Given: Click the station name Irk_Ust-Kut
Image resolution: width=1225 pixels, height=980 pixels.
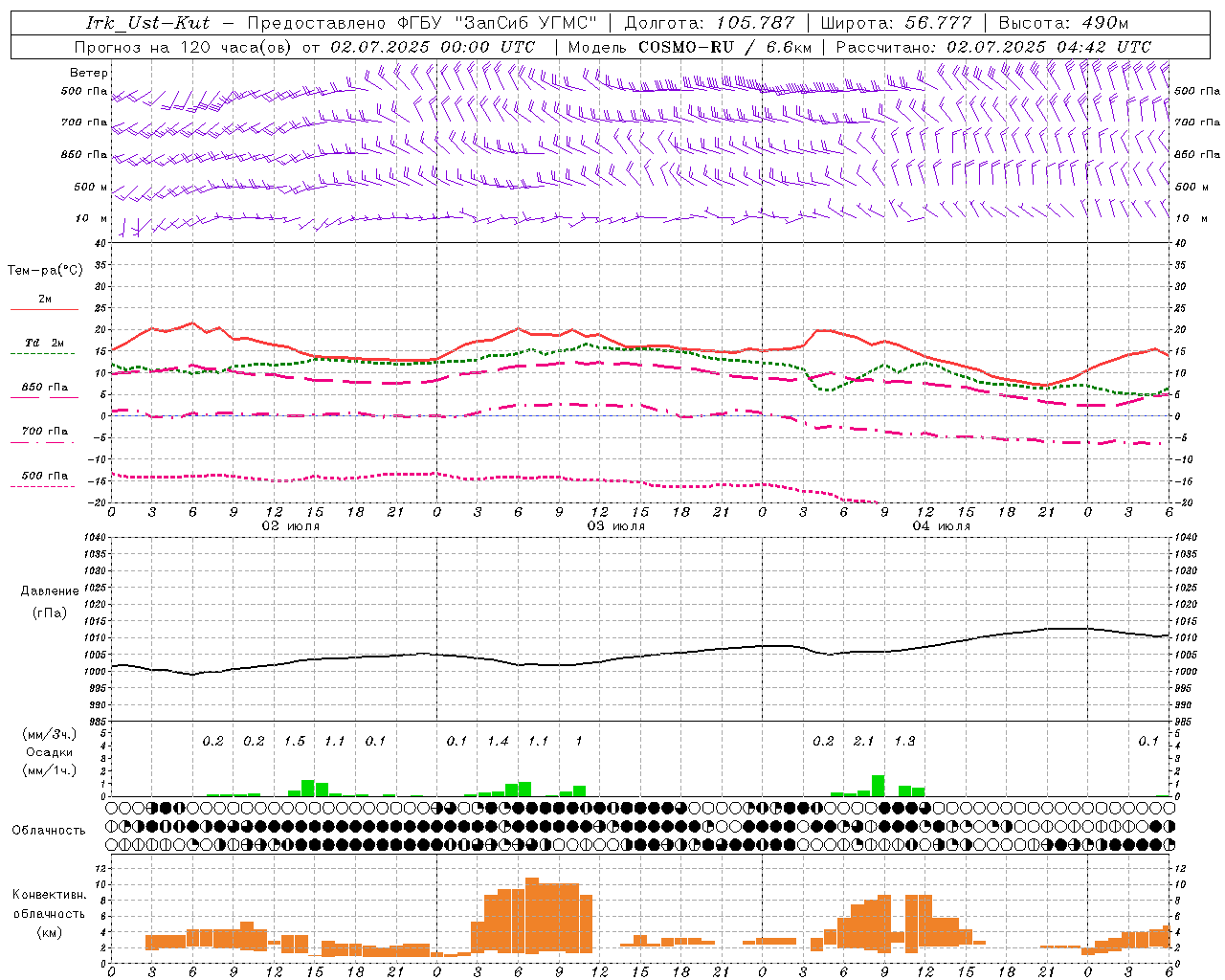Looking at the screenshot, I should click(147, 23).
